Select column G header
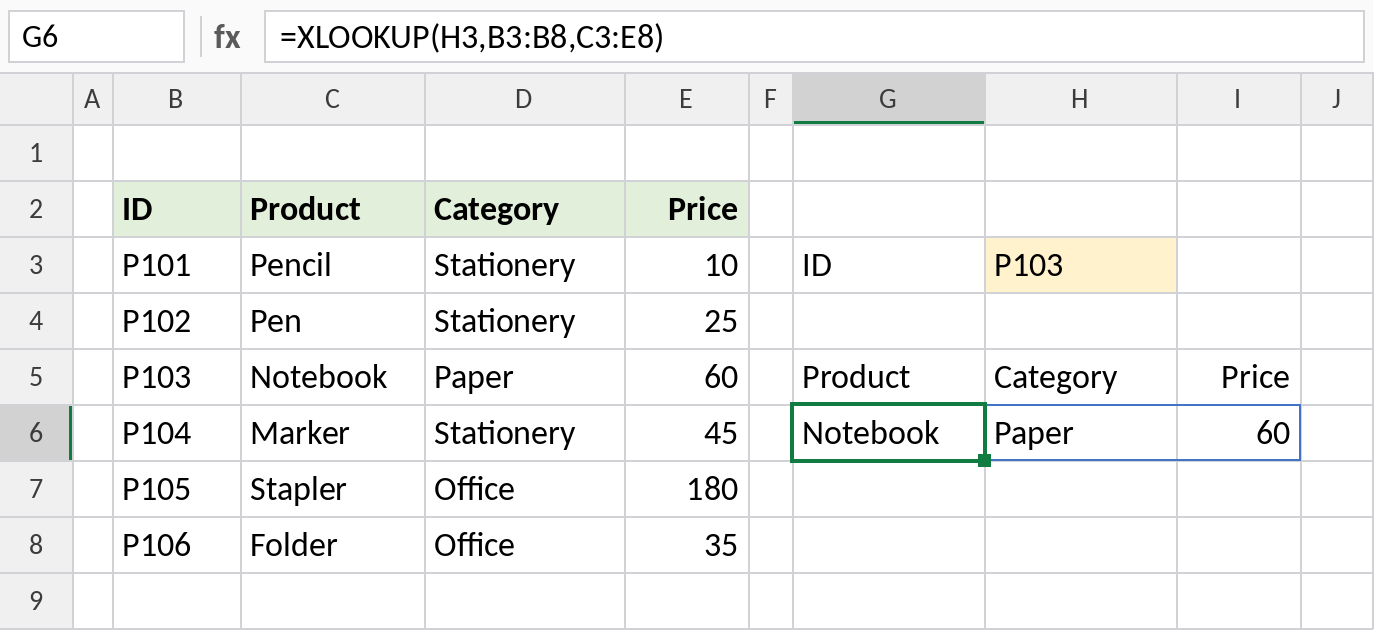 pyautogui.click(x=888, y=98)
